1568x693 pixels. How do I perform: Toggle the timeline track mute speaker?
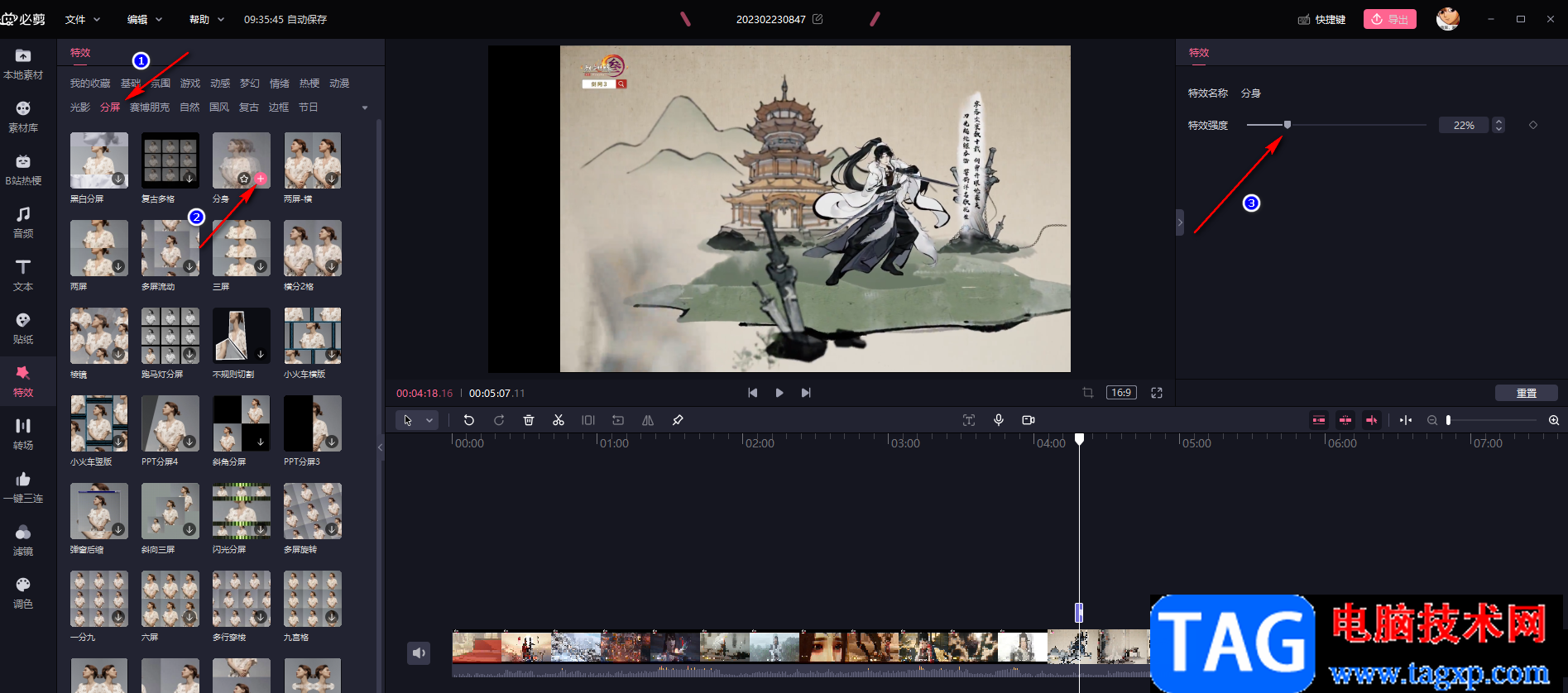(419, 653)
